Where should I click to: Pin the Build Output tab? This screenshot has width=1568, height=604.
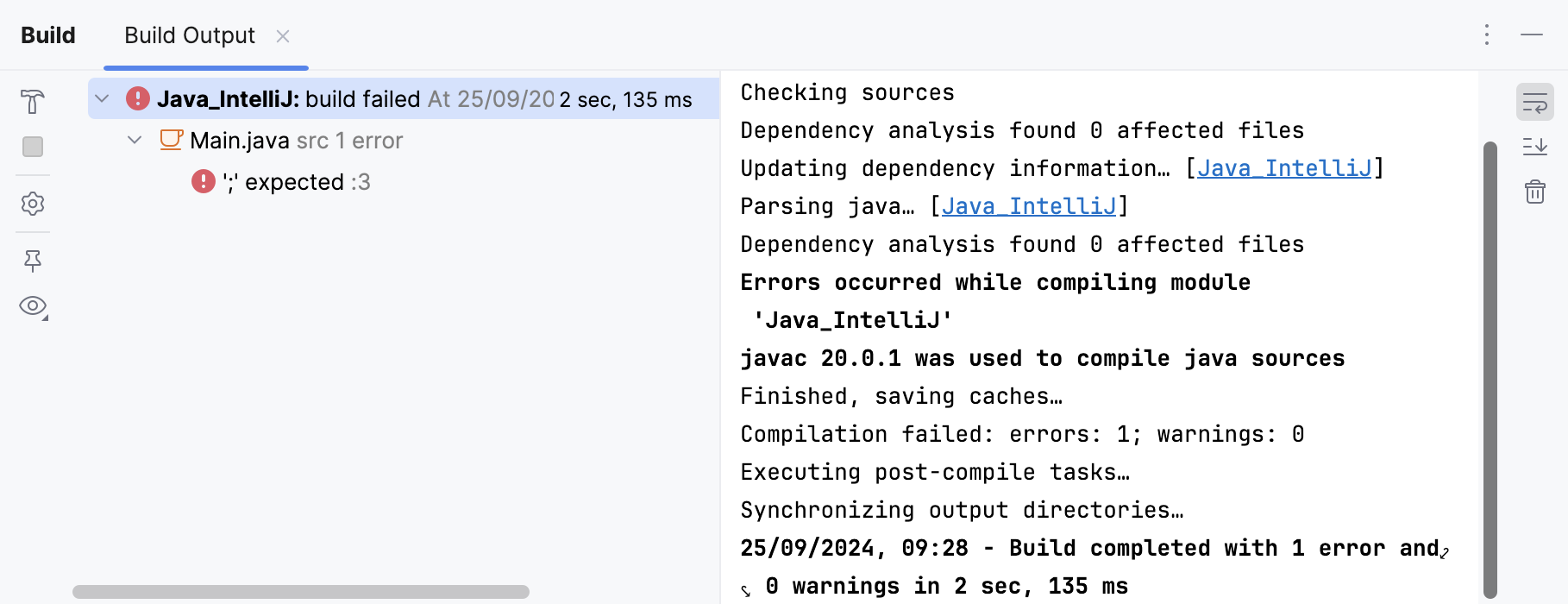point(33,261)
